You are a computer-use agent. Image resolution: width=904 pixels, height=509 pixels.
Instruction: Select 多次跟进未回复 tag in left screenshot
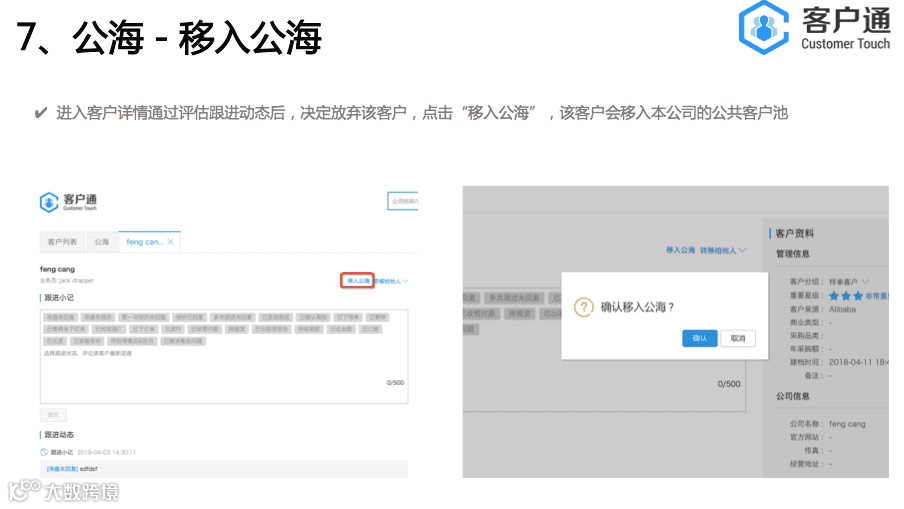pyautogui.click(x=233, y=318)
